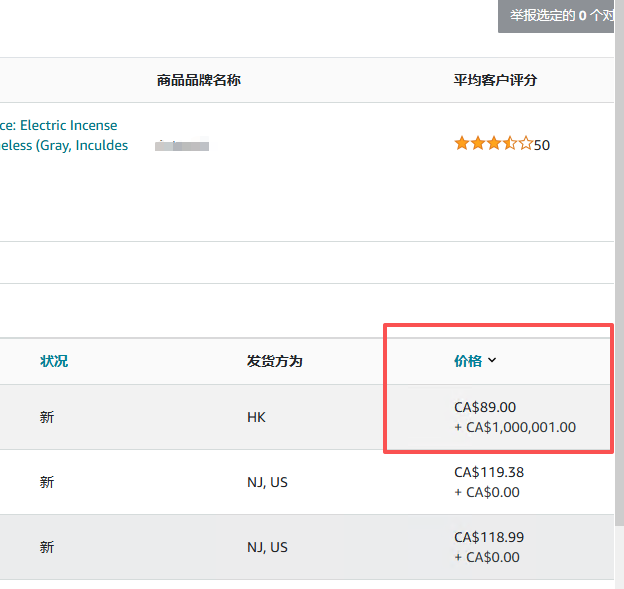Click the CA$1,000,001.00 shipping fee
Image resolution: width=624 pixels, height=589 pixels.
[521, 427]
